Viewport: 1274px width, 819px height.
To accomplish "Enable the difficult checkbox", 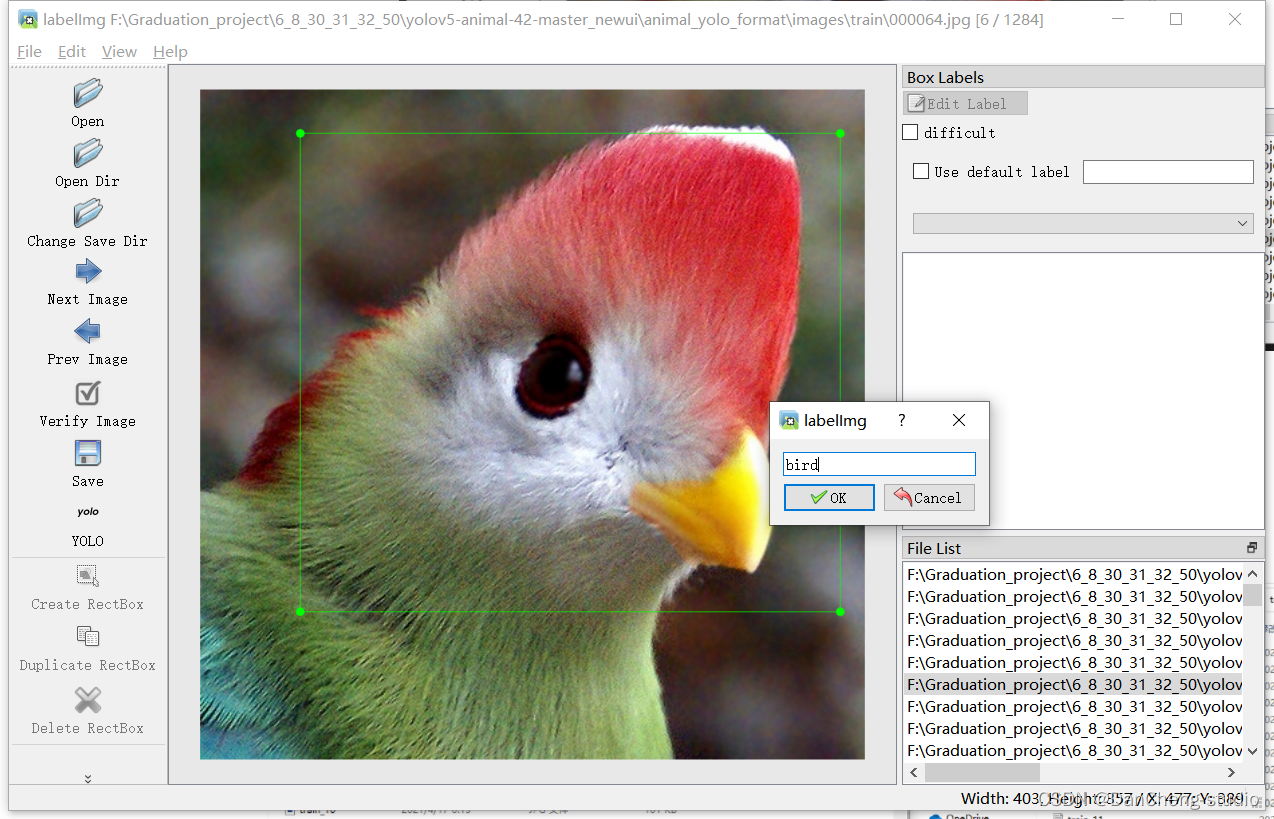I will 910,132.
